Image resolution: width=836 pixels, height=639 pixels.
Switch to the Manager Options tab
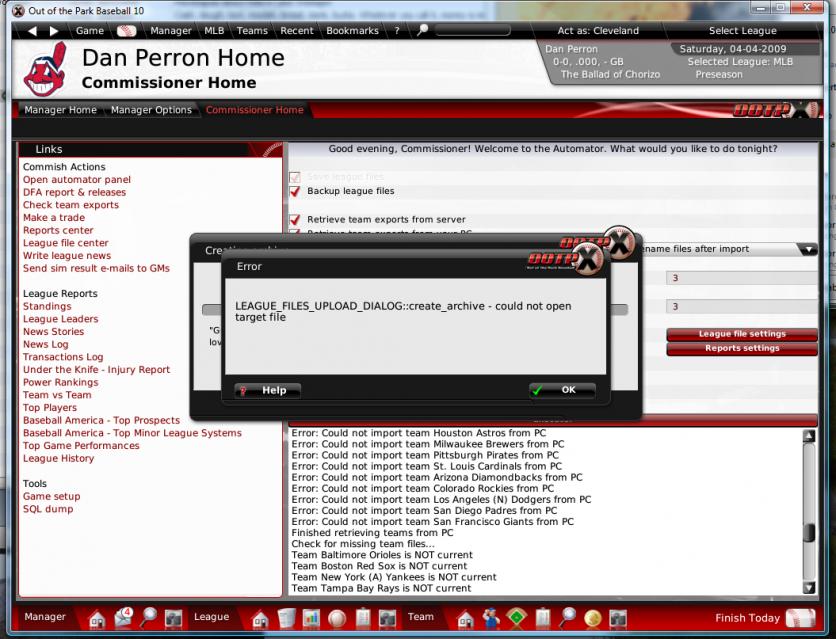point(151,110)
